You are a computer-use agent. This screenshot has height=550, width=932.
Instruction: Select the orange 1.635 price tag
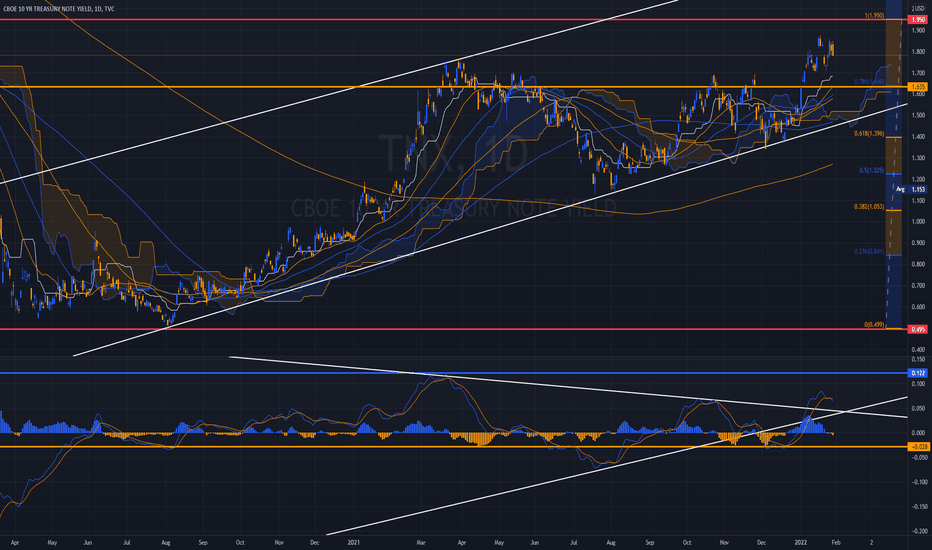[x=918, y=87]
